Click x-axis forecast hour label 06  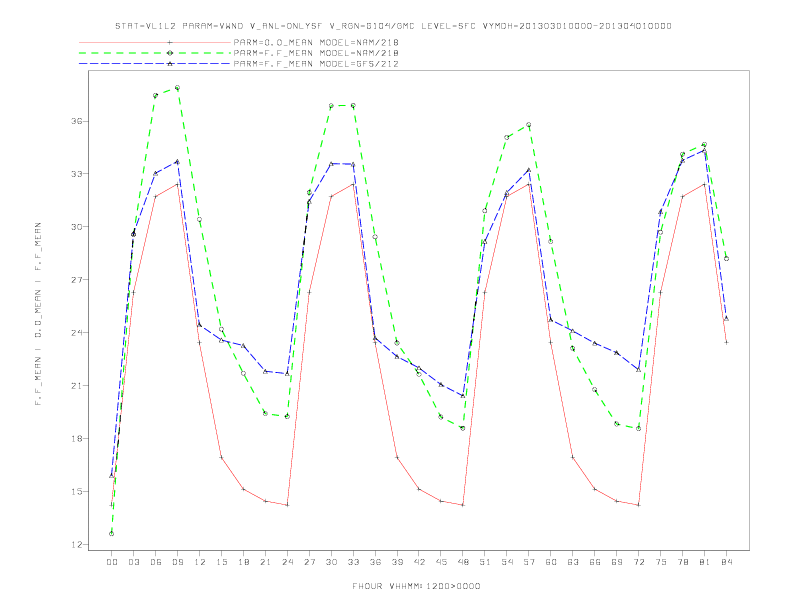(x=156, y=562)
